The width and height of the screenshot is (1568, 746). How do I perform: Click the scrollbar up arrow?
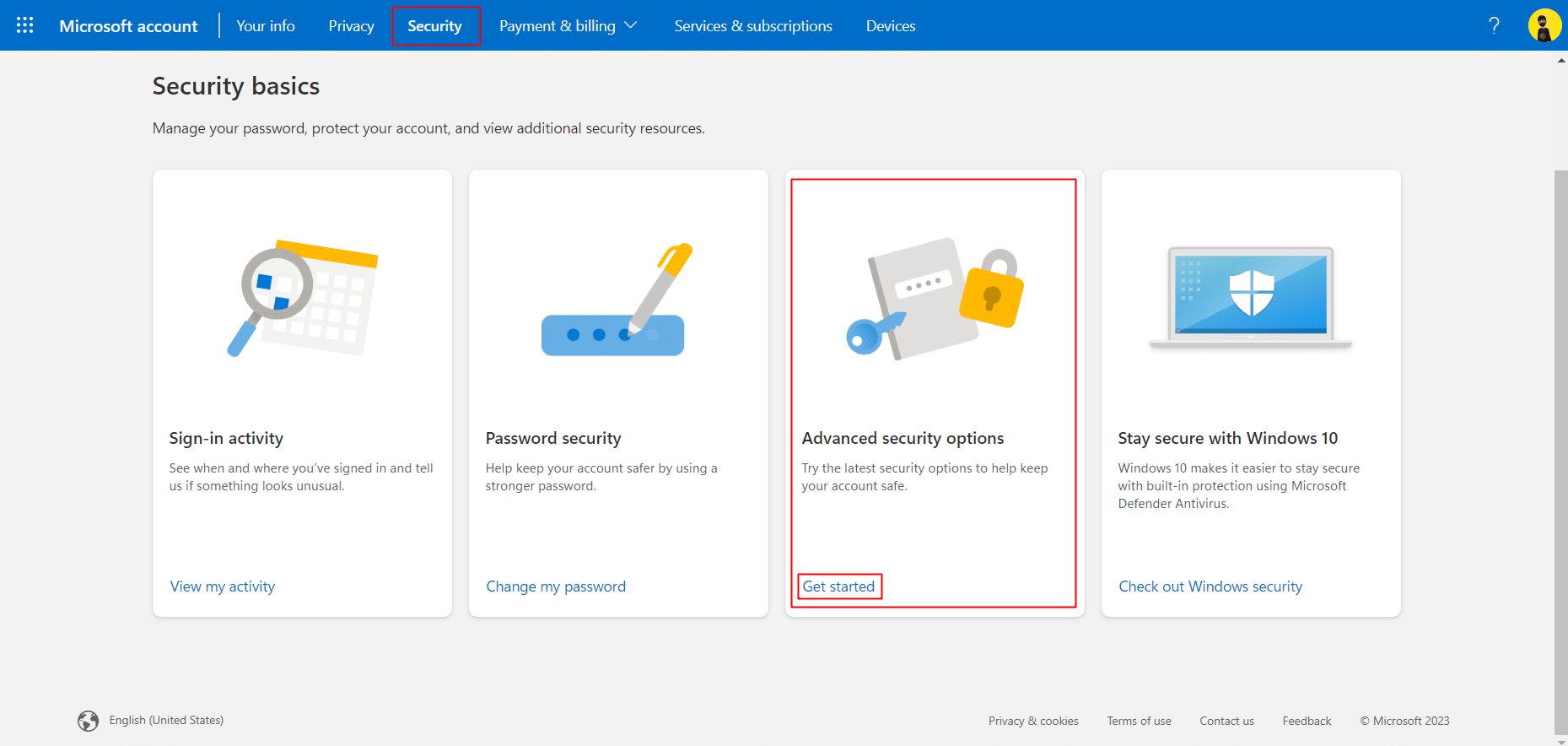point(1560,61)
